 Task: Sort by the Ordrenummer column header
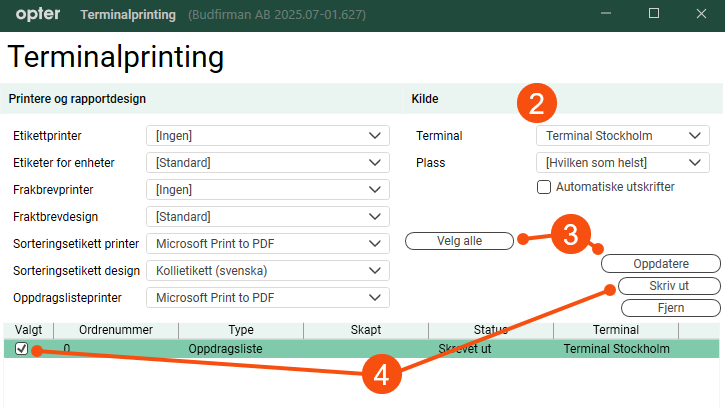[115, 330]
